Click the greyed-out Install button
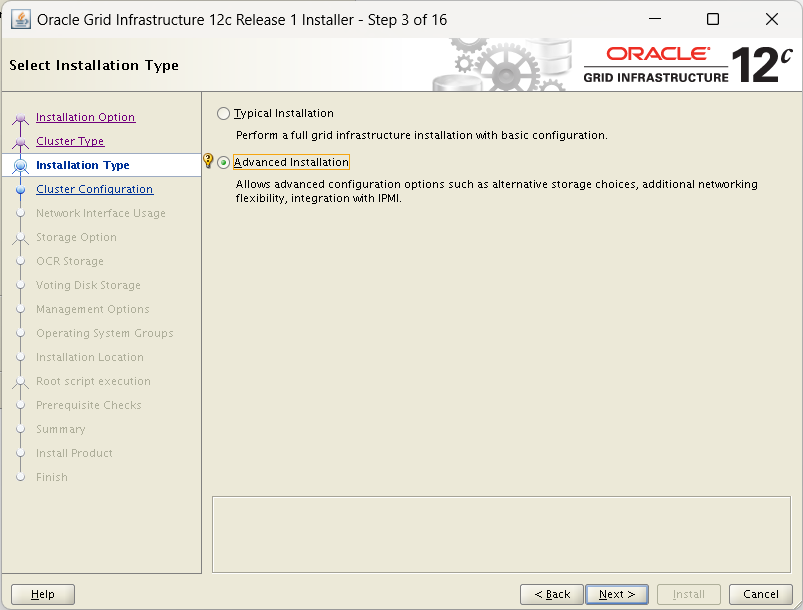 [x=689, y=594]
